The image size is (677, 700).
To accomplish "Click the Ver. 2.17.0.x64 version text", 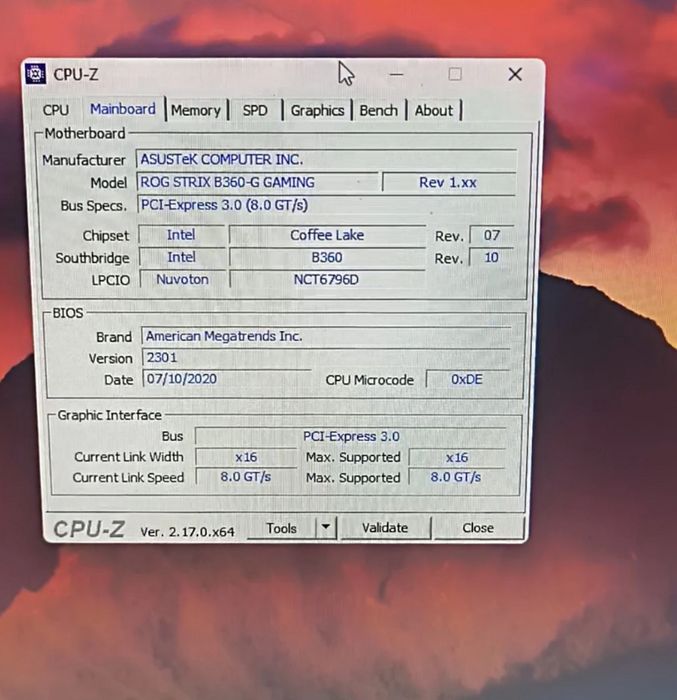I will (188, 531).
